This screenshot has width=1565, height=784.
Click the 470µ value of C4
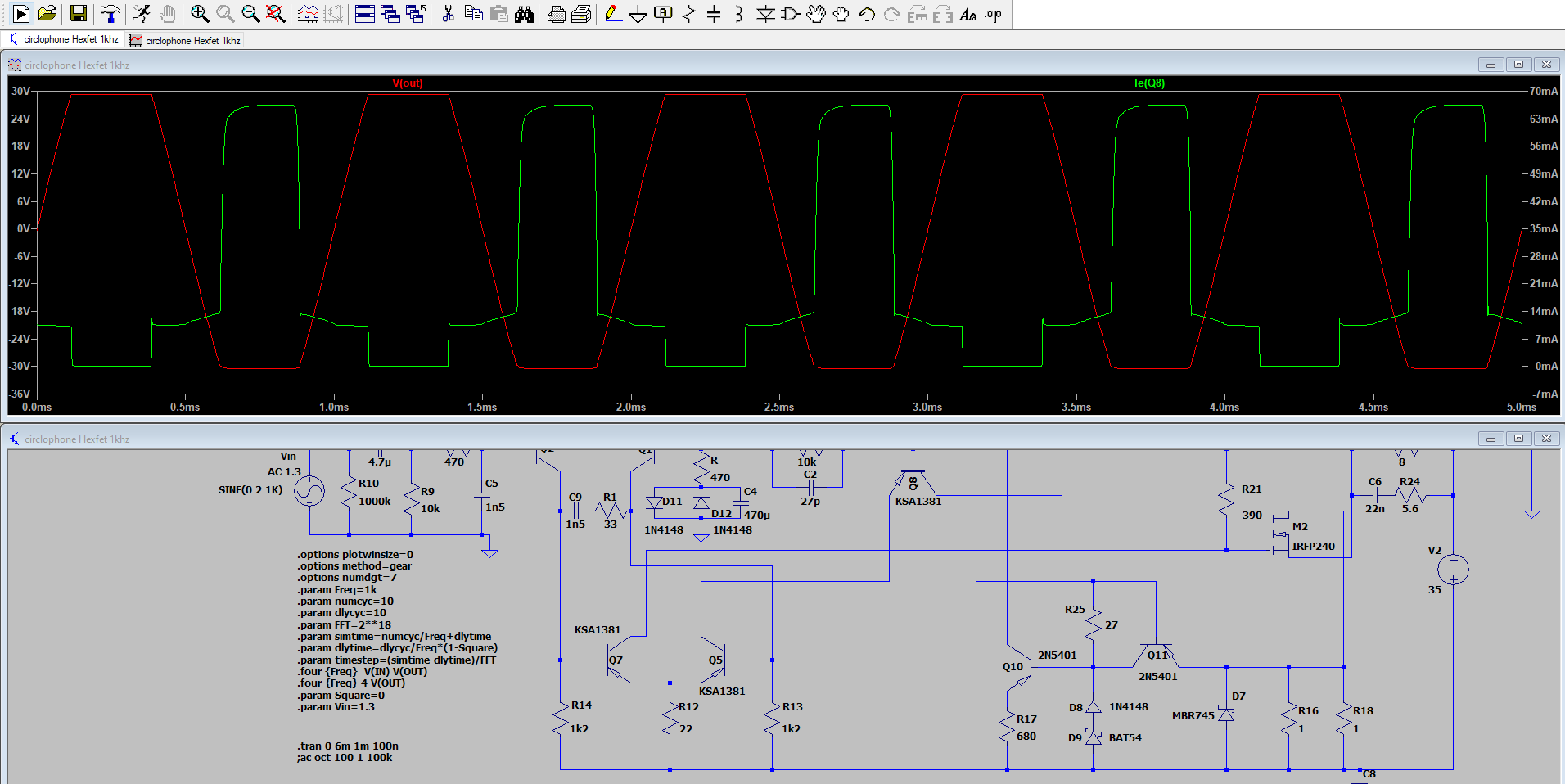pyautogui.click(x=757, y=515)
